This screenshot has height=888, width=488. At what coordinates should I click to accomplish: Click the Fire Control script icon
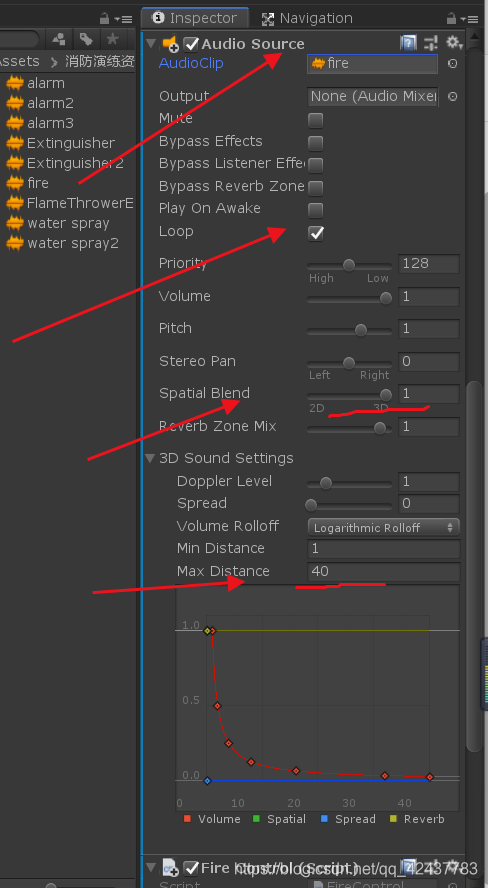[170, 867]
